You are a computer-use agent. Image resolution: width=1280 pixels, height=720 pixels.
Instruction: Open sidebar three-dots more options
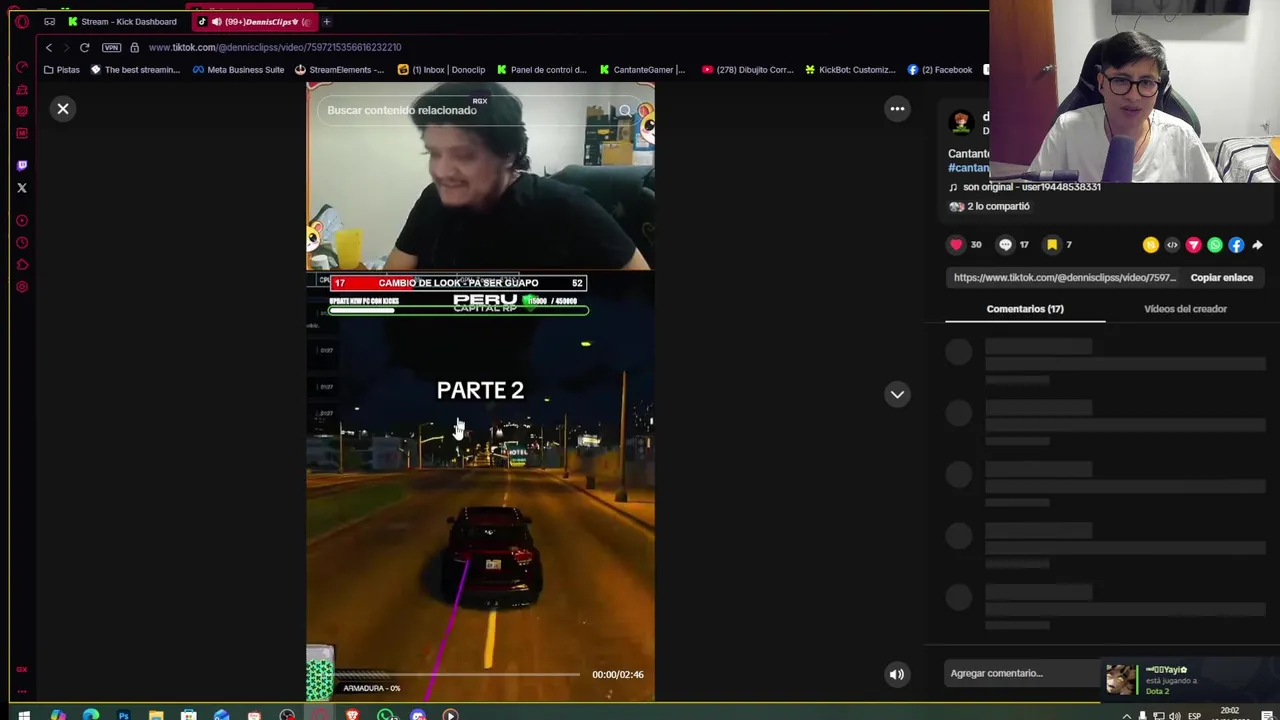[22, 690]
